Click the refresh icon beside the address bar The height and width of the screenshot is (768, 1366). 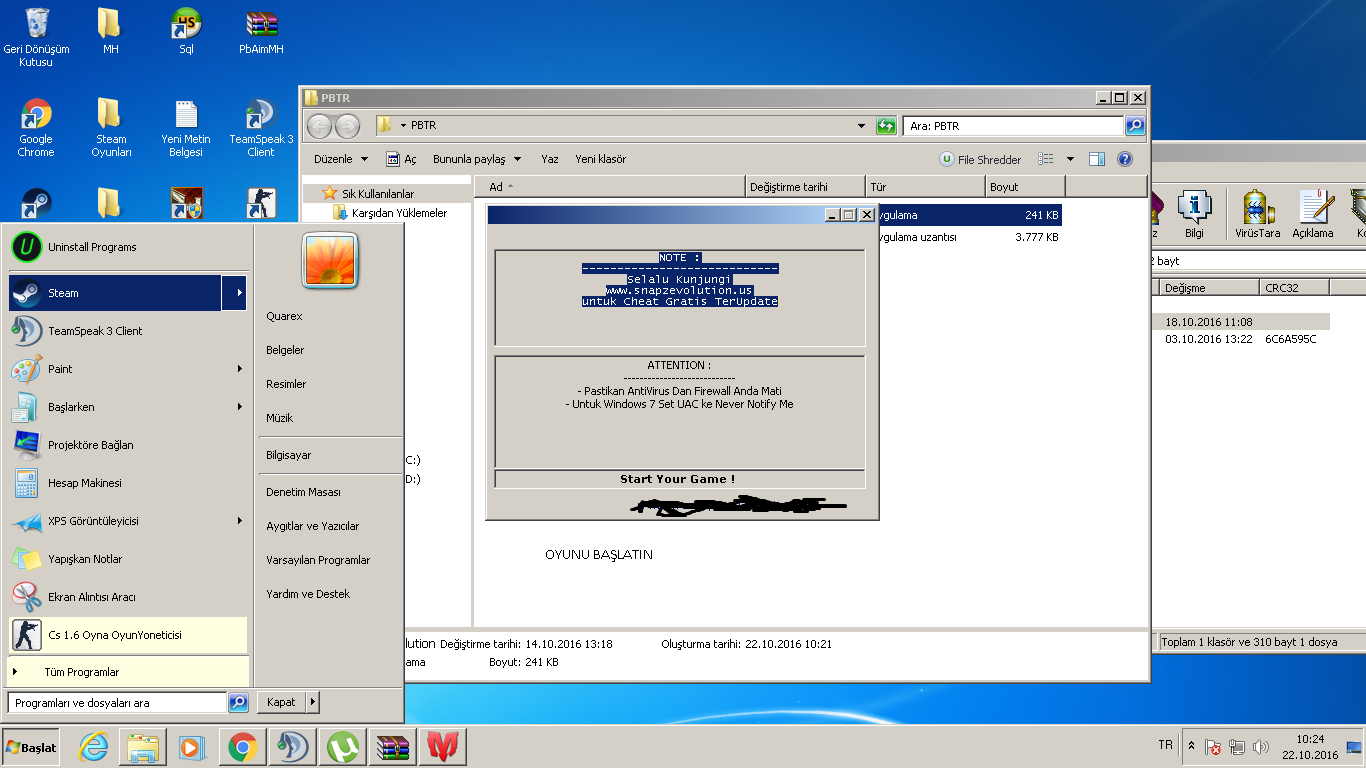(886, 126)
